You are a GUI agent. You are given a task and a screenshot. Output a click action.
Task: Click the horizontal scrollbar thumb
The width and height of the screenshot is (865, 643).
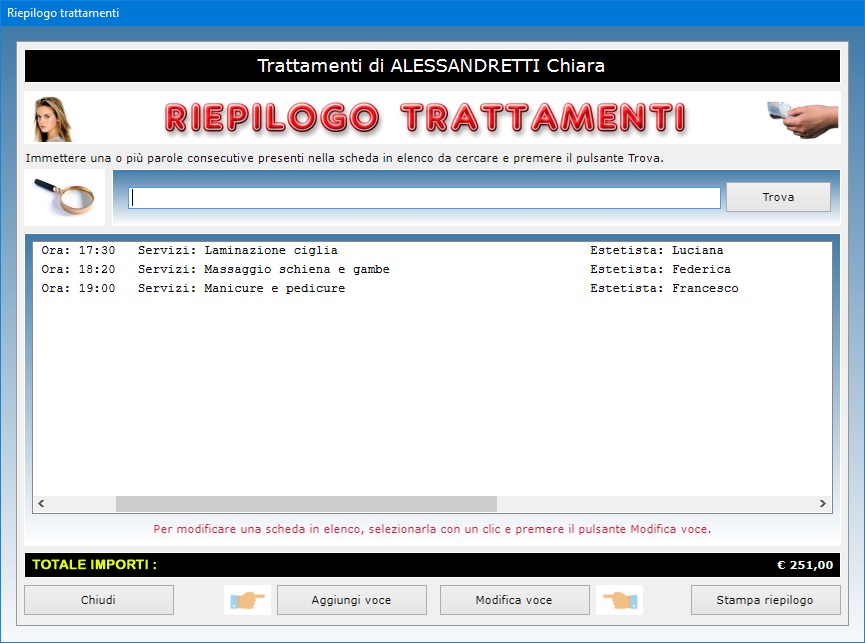click(306, 503)
